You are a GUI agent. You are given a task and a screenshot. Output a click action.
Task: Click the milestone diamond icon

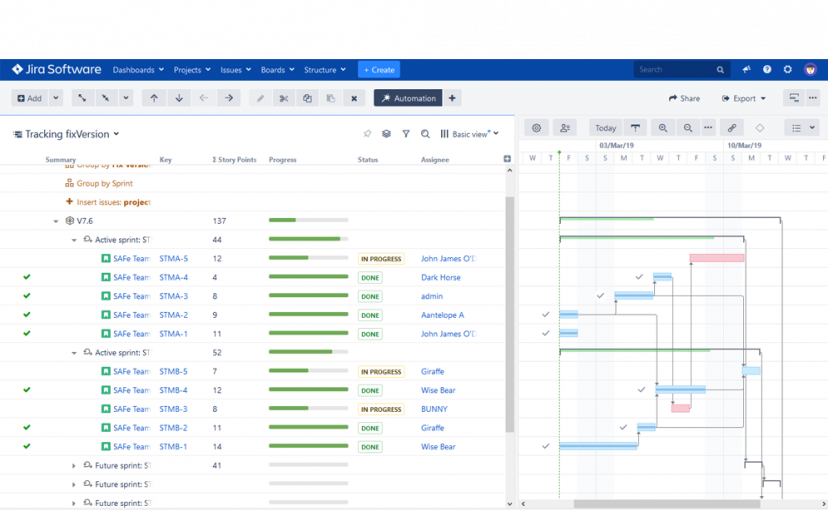(x=760, y=128)
